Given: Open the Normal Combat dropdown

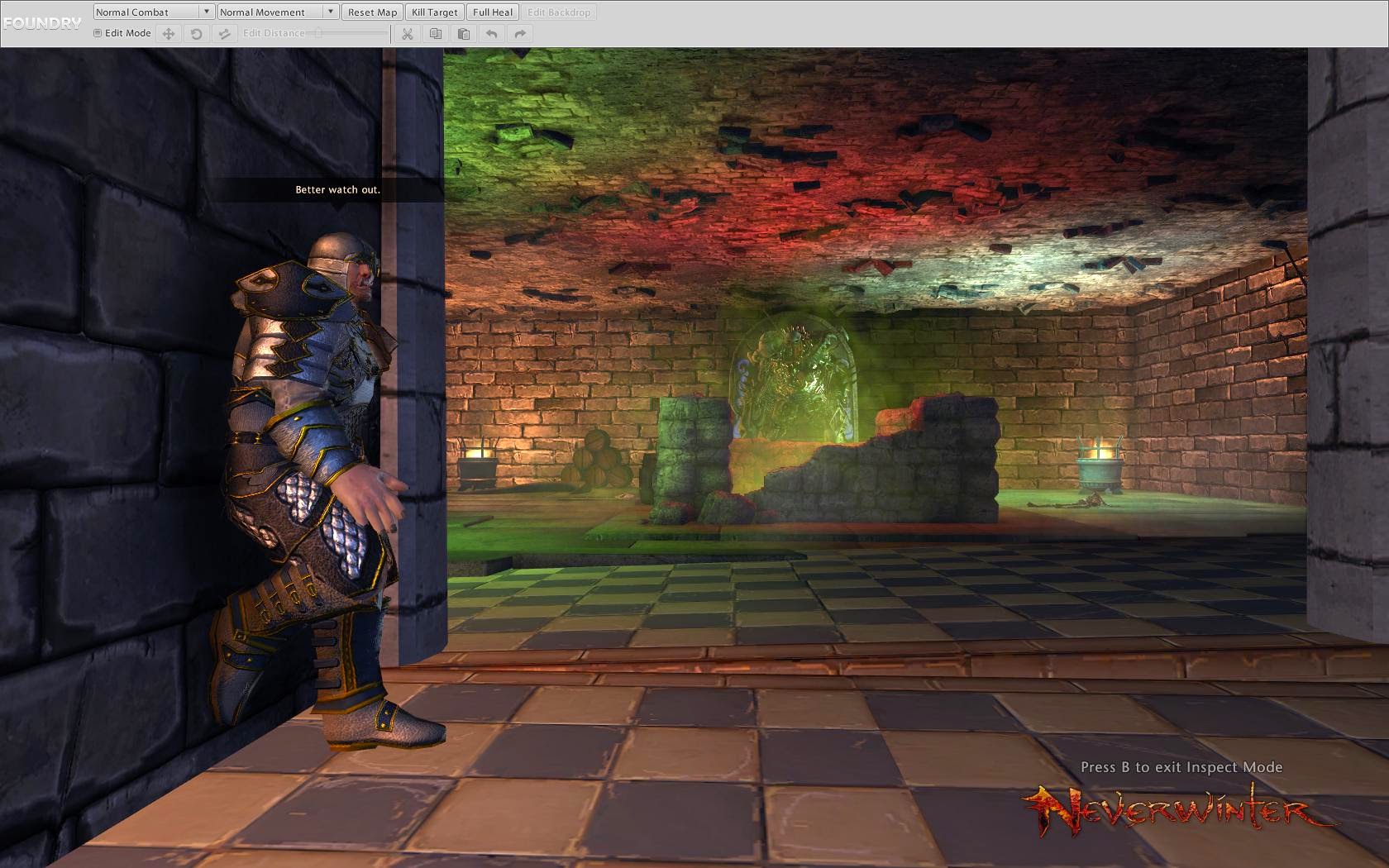Looking at the screenshot, I should (154, 12).
